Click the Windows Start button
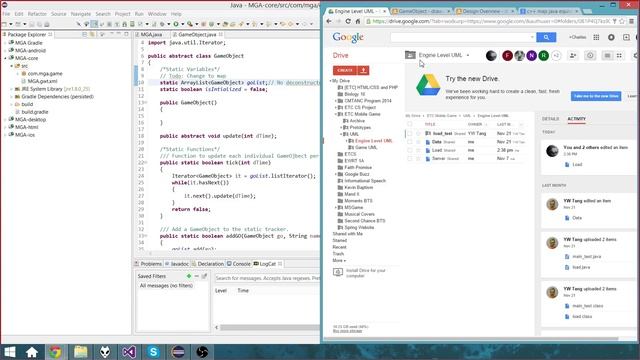This screenshot has width=640, height=360. 9,351
